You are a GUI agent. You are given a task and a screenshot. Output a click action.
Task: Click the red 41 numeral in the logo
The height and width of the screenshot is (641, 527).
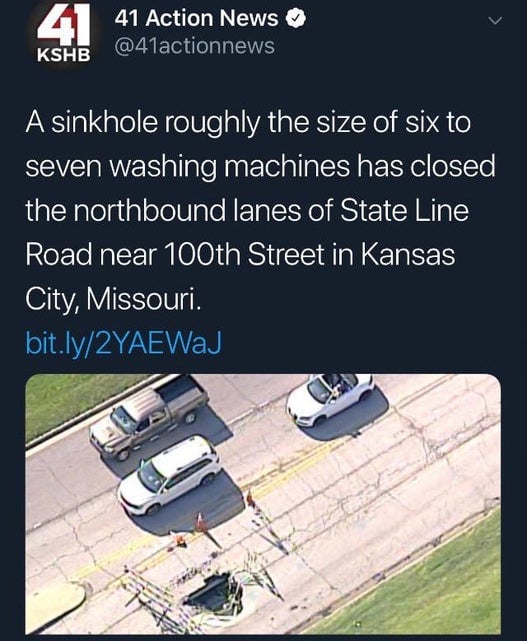tap(64, 27)
